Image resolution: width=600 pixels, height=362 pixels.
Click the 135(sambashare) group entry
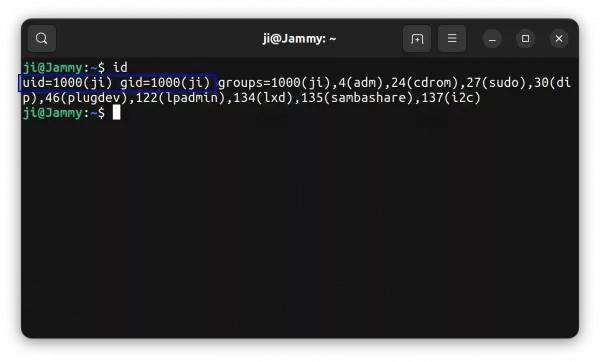coord(357,98)
